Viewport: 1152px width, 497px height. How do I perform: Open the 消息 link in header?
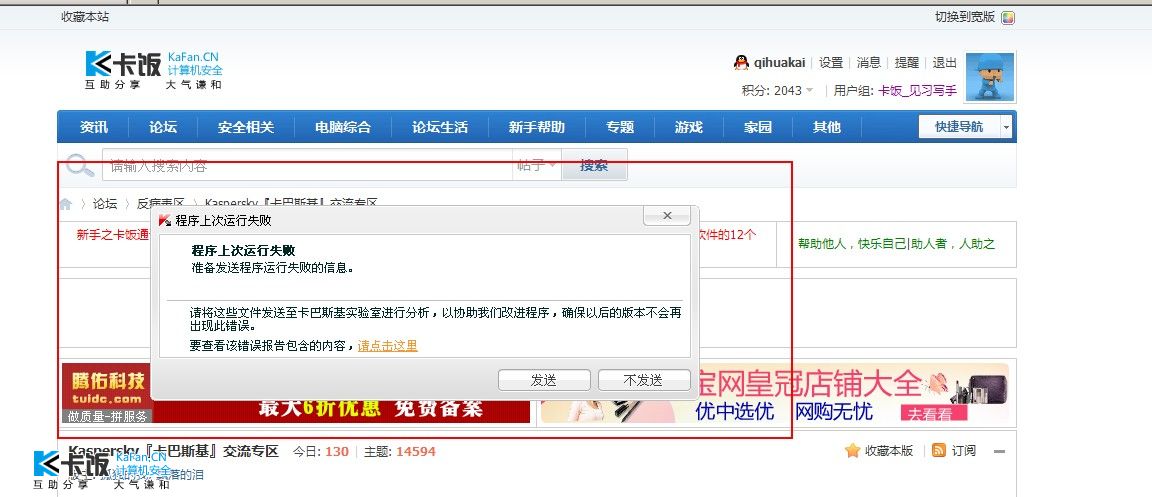click(x=868, y=62)
